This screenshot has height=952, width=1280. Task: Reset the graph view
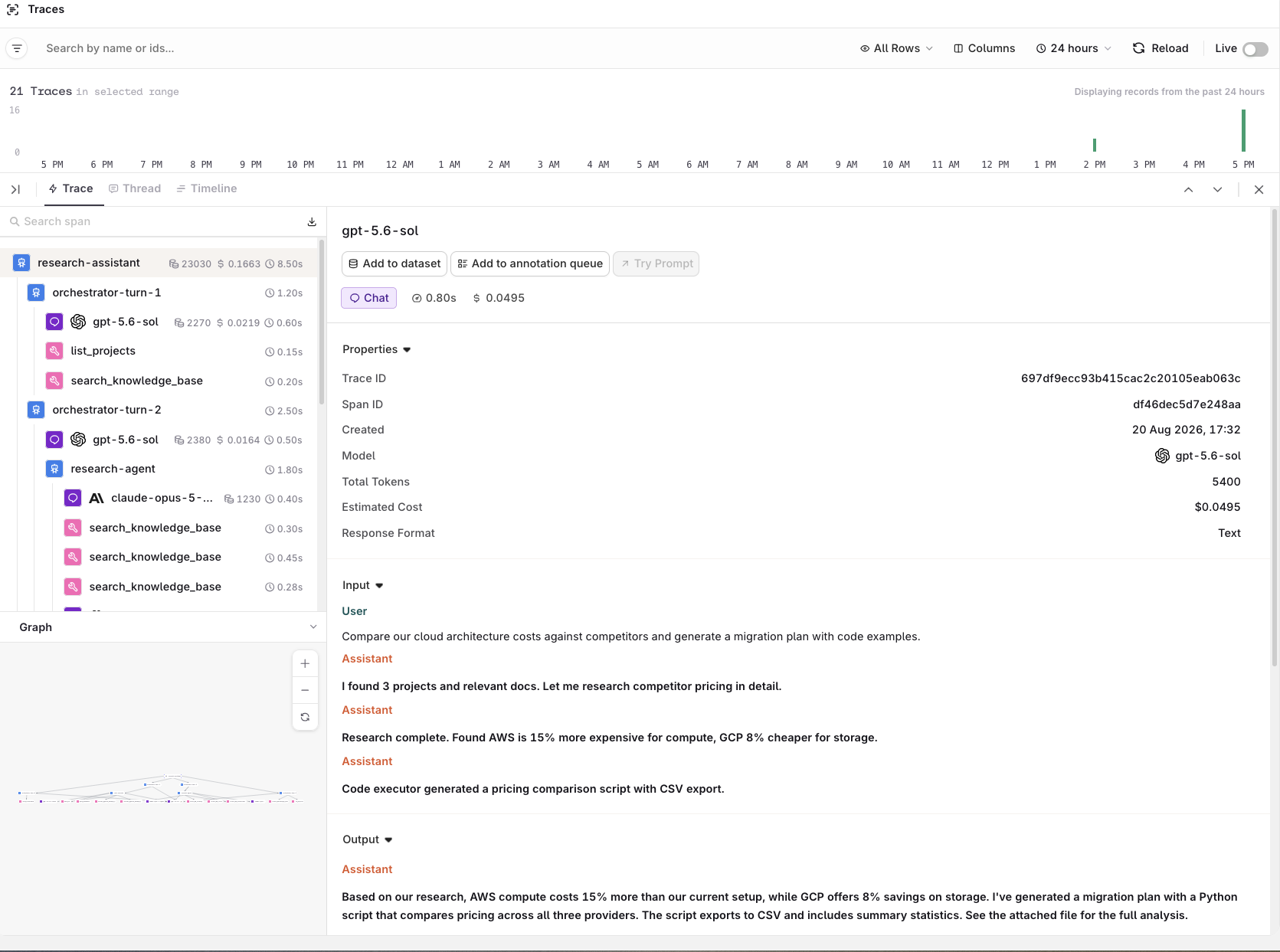point(305,717)
